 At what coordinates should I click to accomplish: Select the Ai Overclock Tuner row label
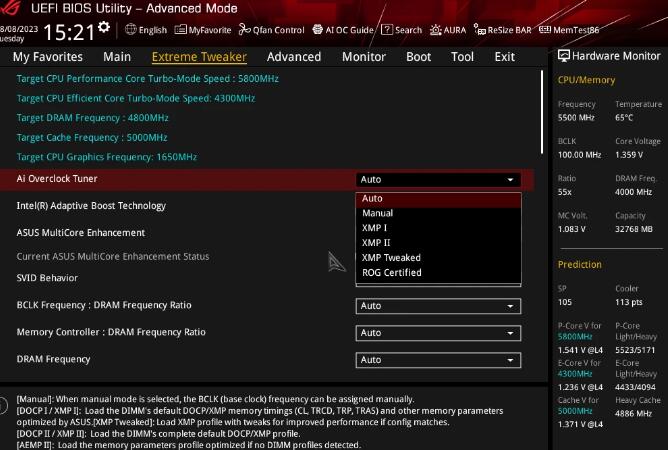[57, 179]
